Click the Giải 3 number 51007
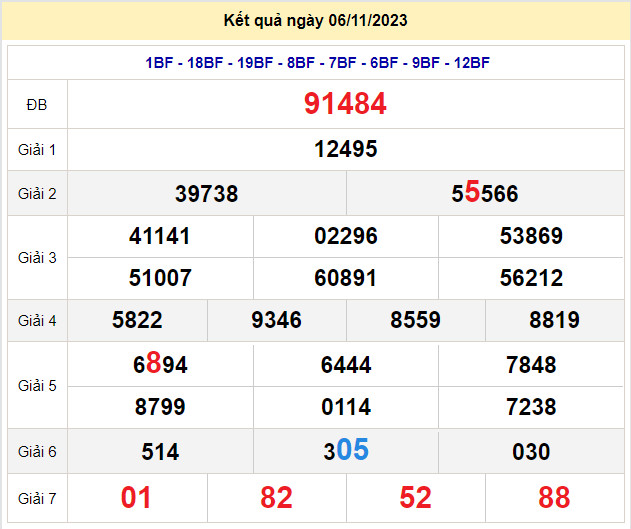The width and height of the screenshot is (631, 529). (160, 278)
